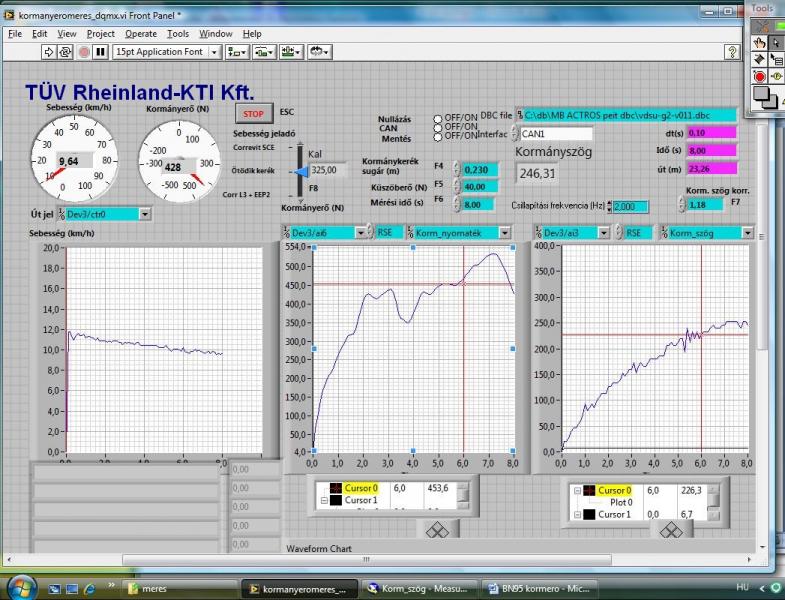Toggle the CAN OFF/ON radio button
The height and width of the screenshot is (600, 785).
pos(438,128)
